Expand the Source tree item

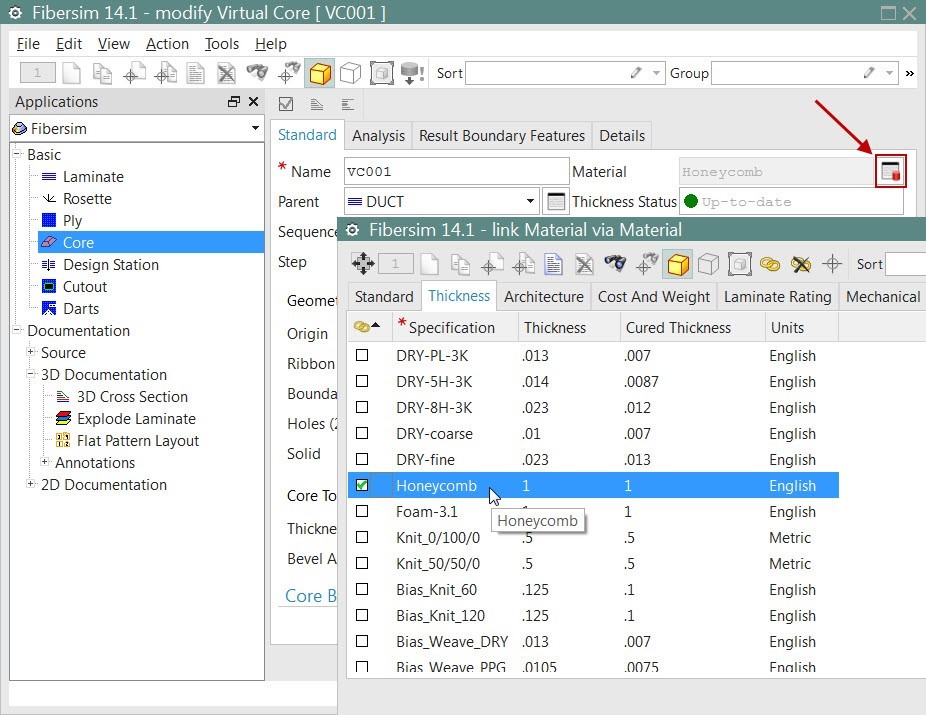tap(30, 352)
